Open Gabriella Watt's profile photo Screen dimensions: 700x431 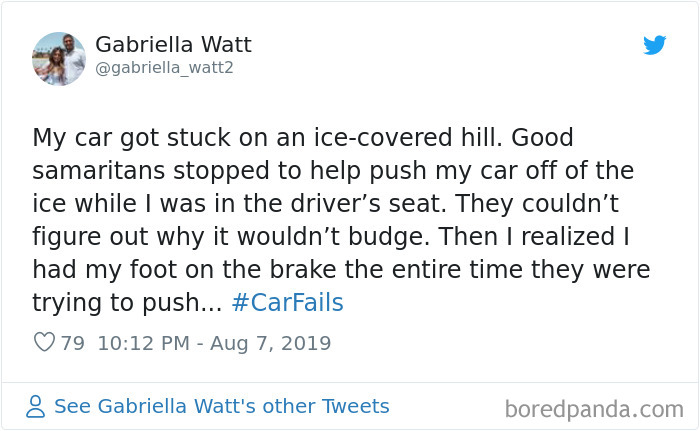(59, 58)
